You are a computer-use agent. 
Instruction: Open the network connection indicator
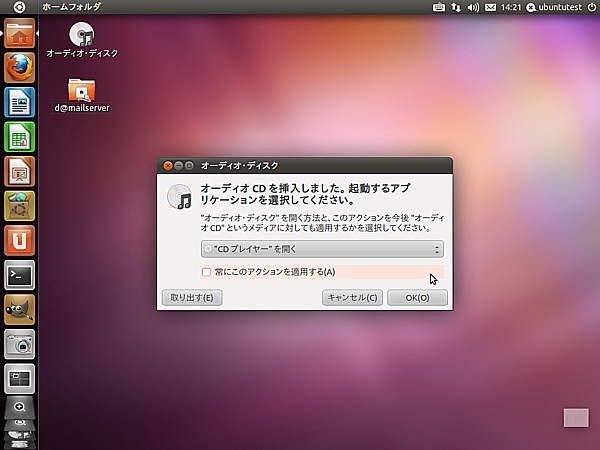coord(456,7)
